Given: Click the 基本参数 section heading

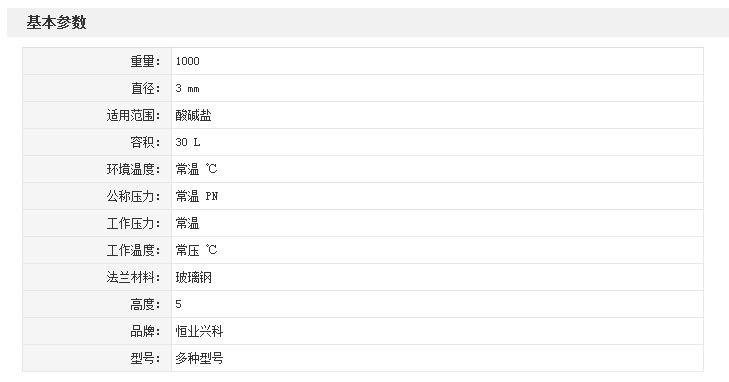Looking at the screenshot, I should 56,22.
